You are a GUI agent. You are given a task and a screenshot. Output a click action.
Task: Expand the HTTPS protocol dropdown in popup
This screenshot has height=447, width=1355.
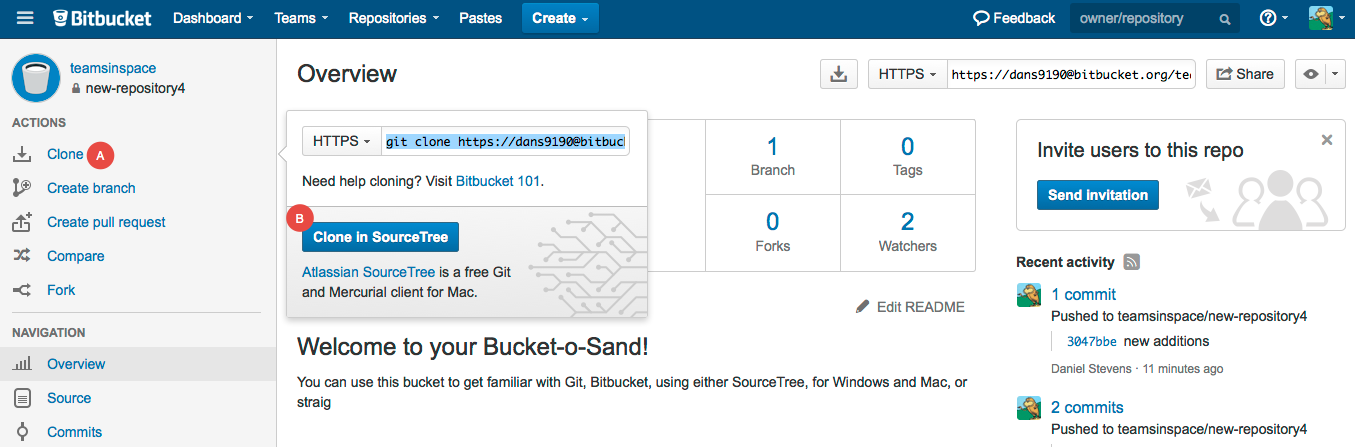point(341,141)
